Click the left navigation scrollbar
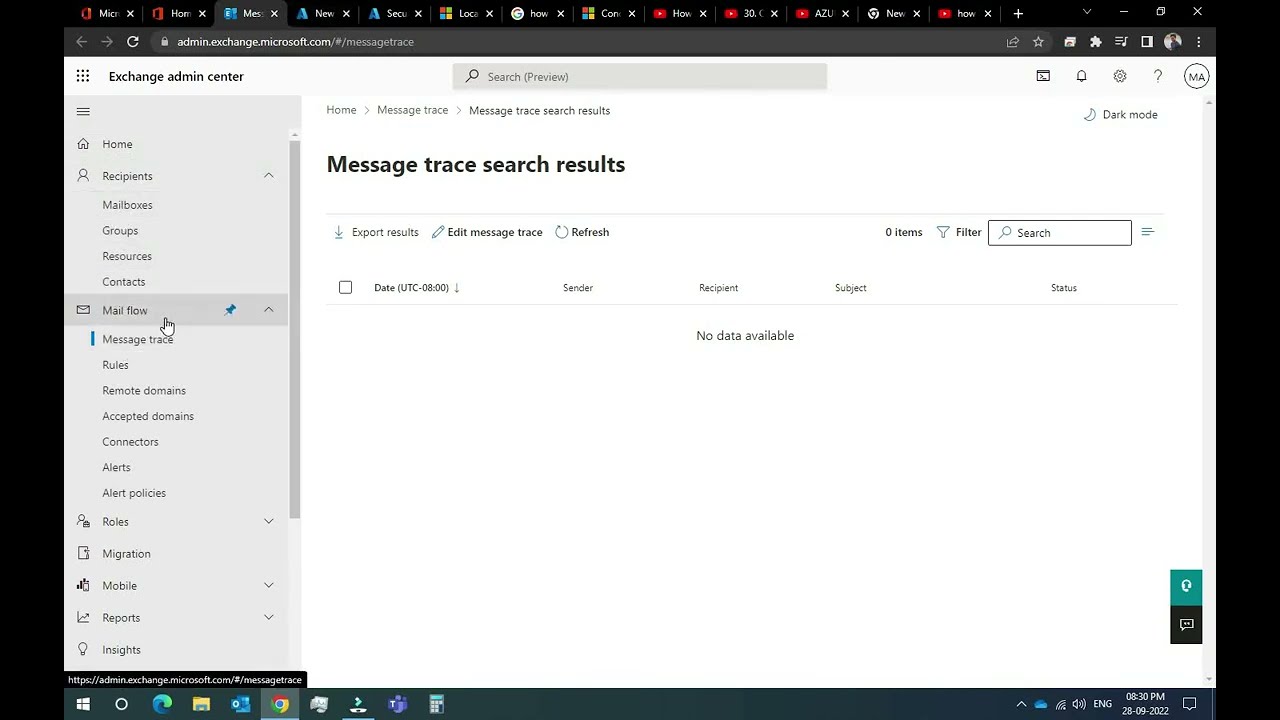Image resolution: width=1280 pixels, height=720 pixels. [294, 330]
